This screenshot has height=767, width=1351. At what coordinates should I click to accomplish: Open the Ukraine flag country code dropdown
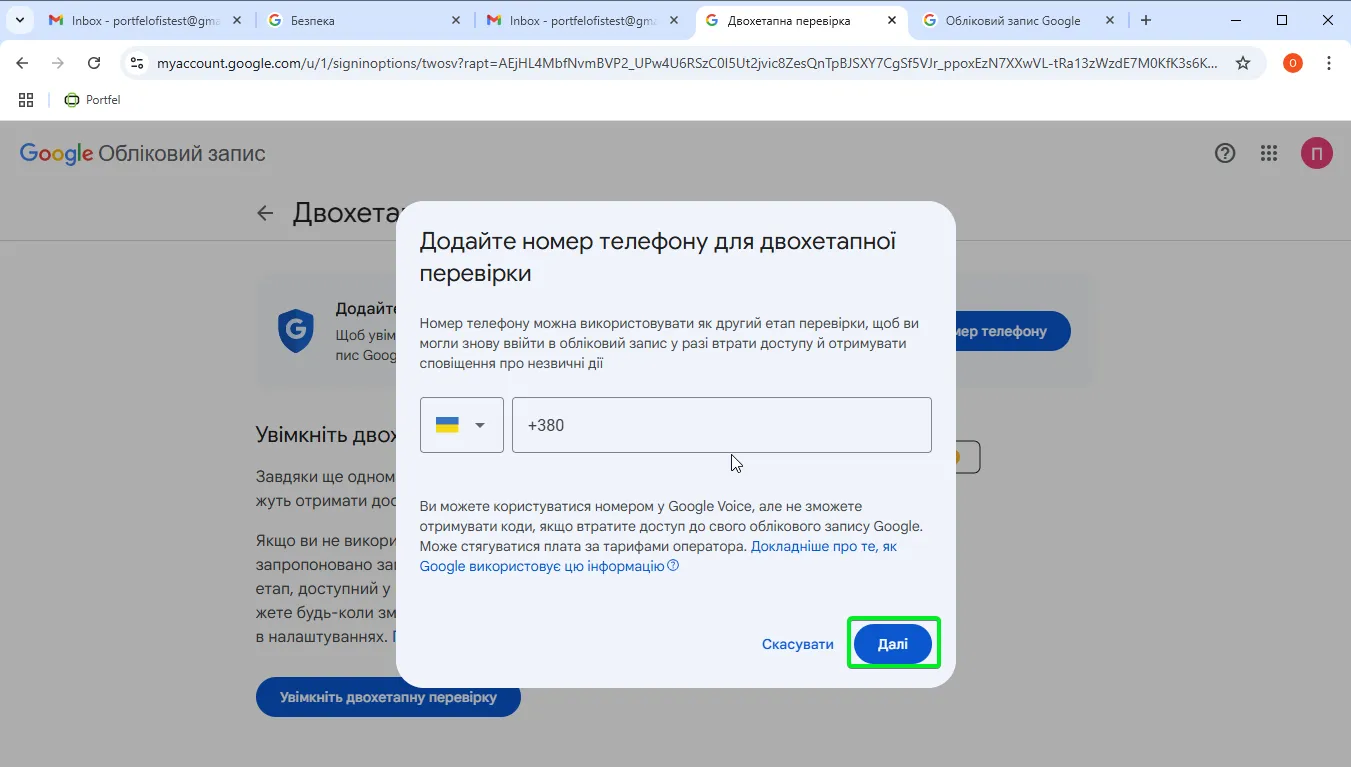click(x=461, y=425)
